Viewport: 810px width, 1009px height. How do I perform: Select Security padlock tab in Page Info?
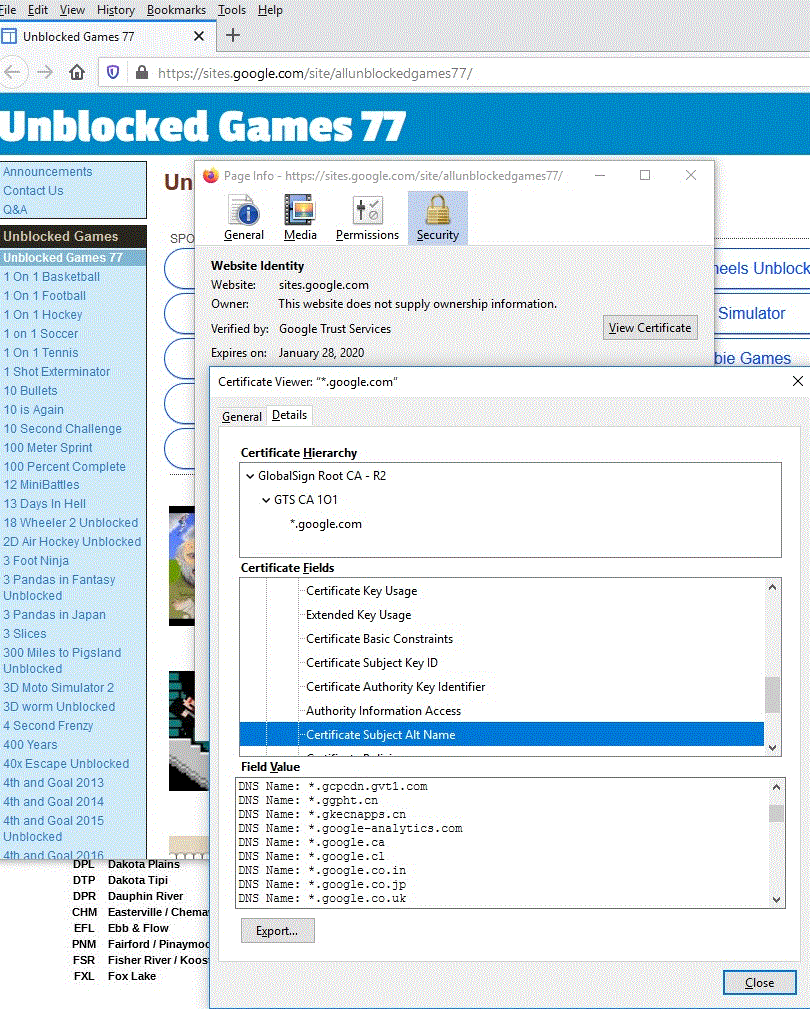(x=437, y=218)
